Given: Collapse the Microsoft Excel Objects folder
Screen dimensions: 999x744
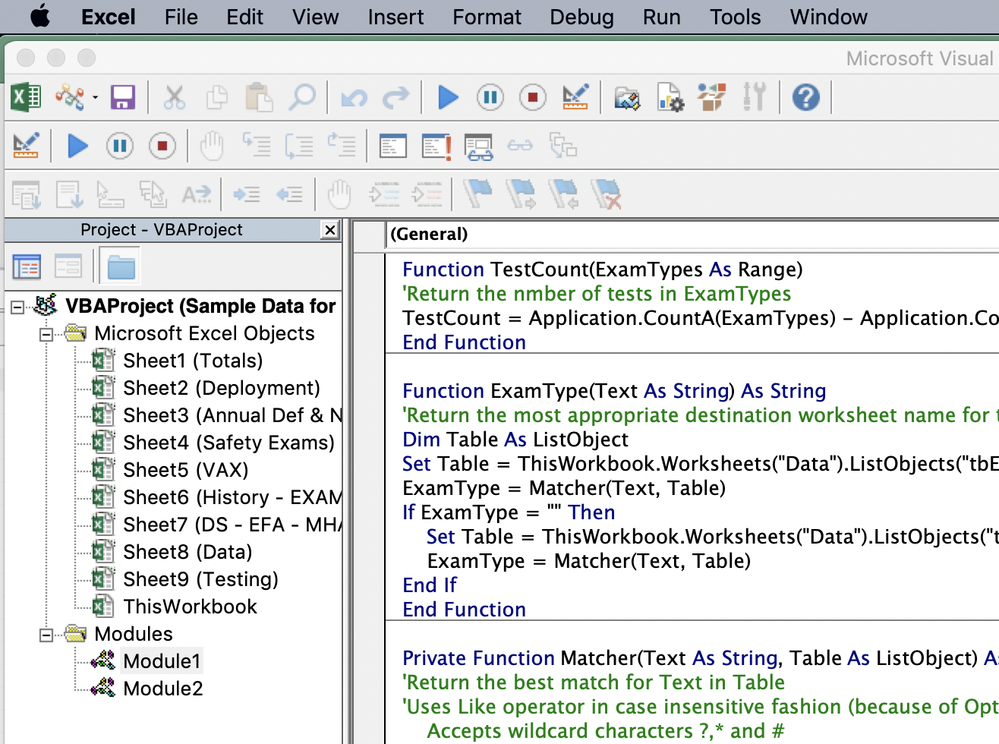Looking at the screenshot, I should point(46,334).
